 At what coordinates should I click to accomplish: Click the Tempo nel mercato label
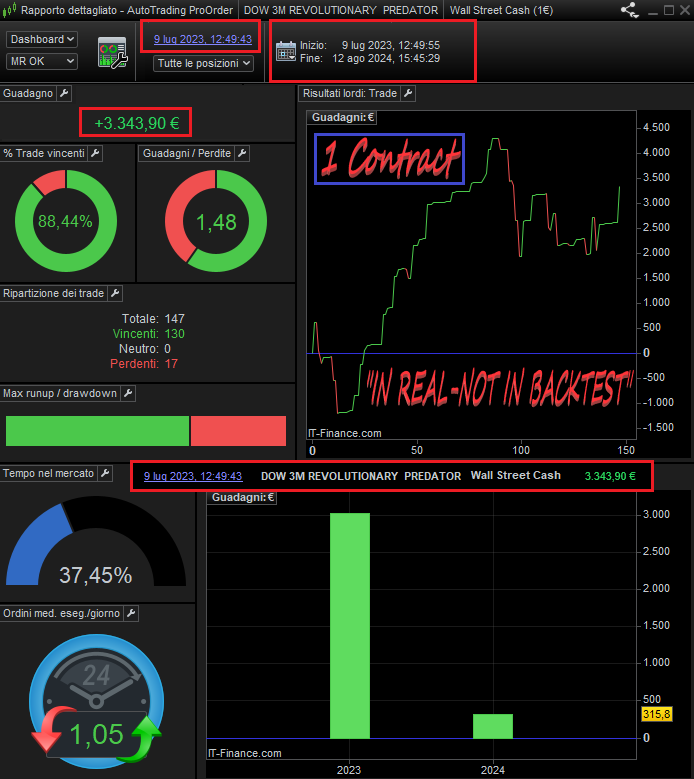(x=49, y=473)
